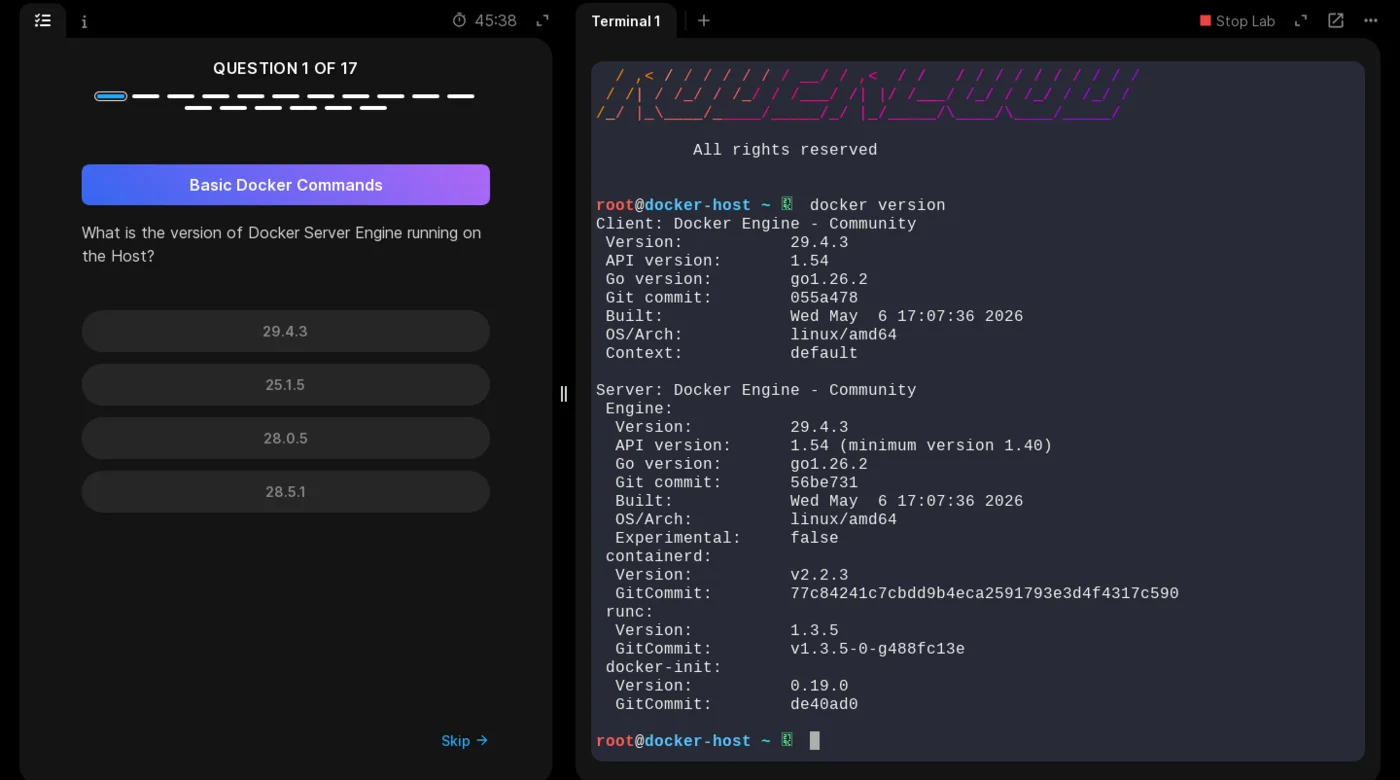Click the terminal cursor prompt line
Screen dimensions: 1400x780
(708, 741)
